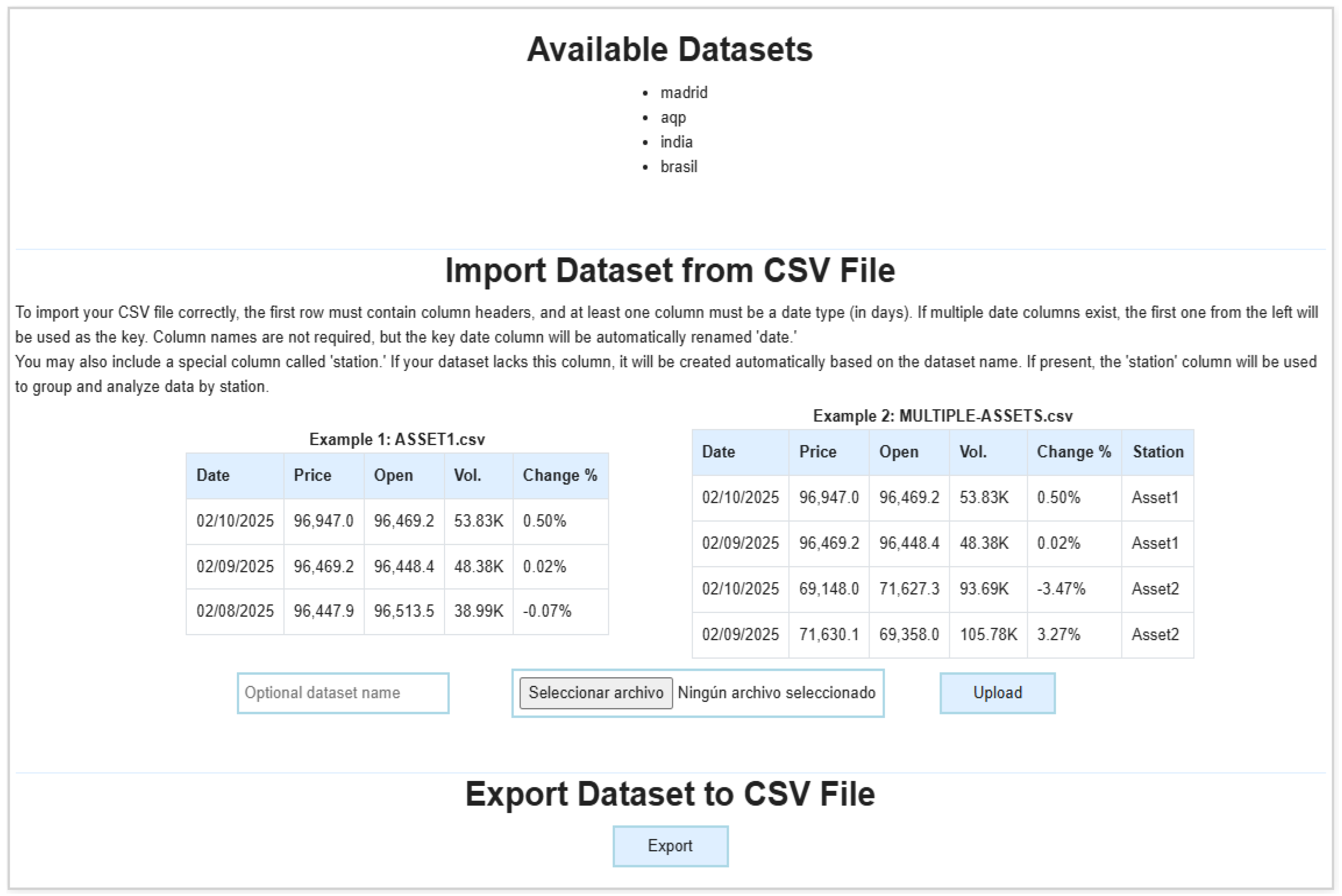The height and width of the screenshot is (896, 1342).
Task: Click 0.02% change in MULTIPLE-ASSETS table
Action: [x=1074, y=543]
